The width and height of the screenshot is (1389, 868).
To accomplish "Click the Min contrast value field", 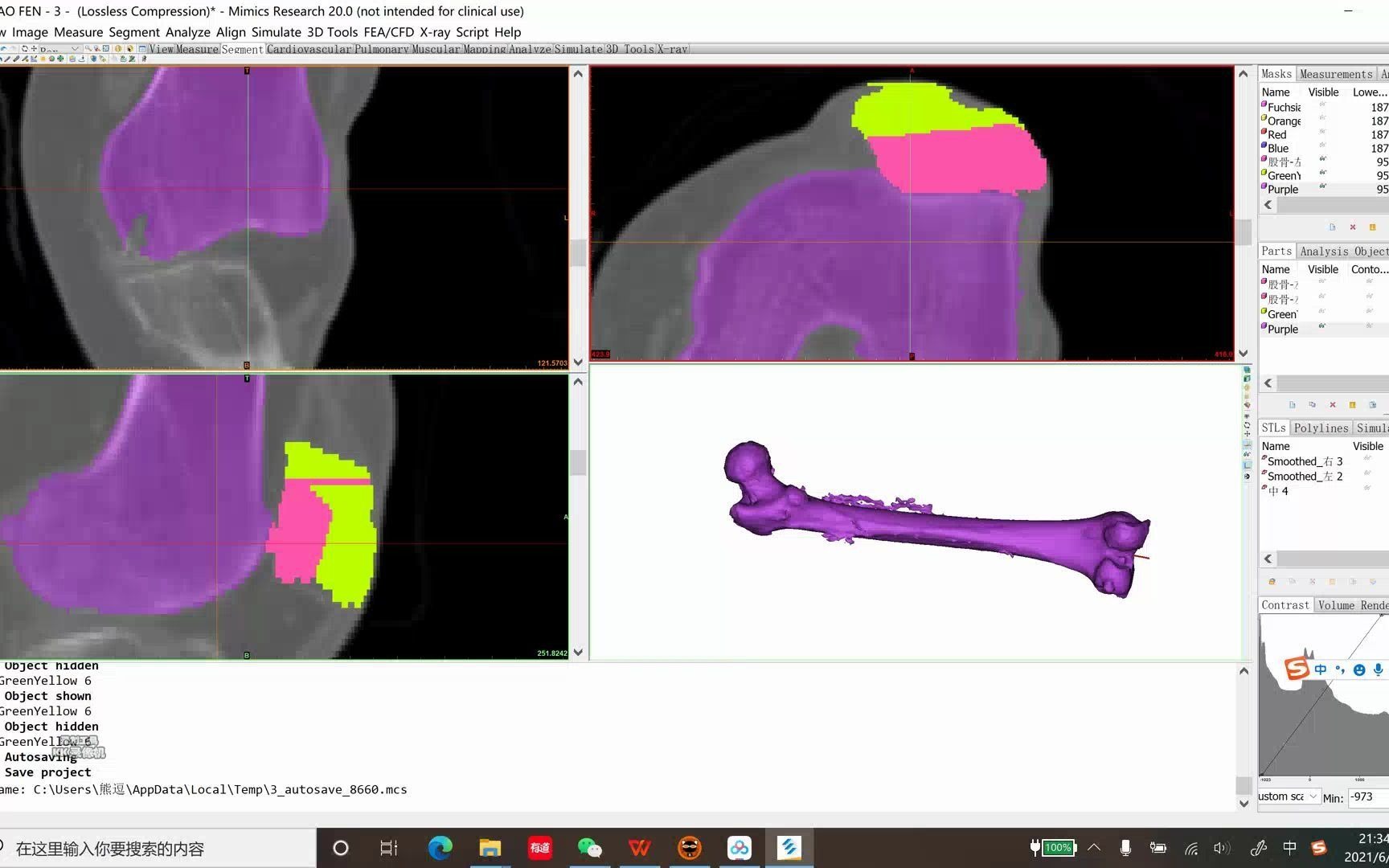I will [1368, 797].
